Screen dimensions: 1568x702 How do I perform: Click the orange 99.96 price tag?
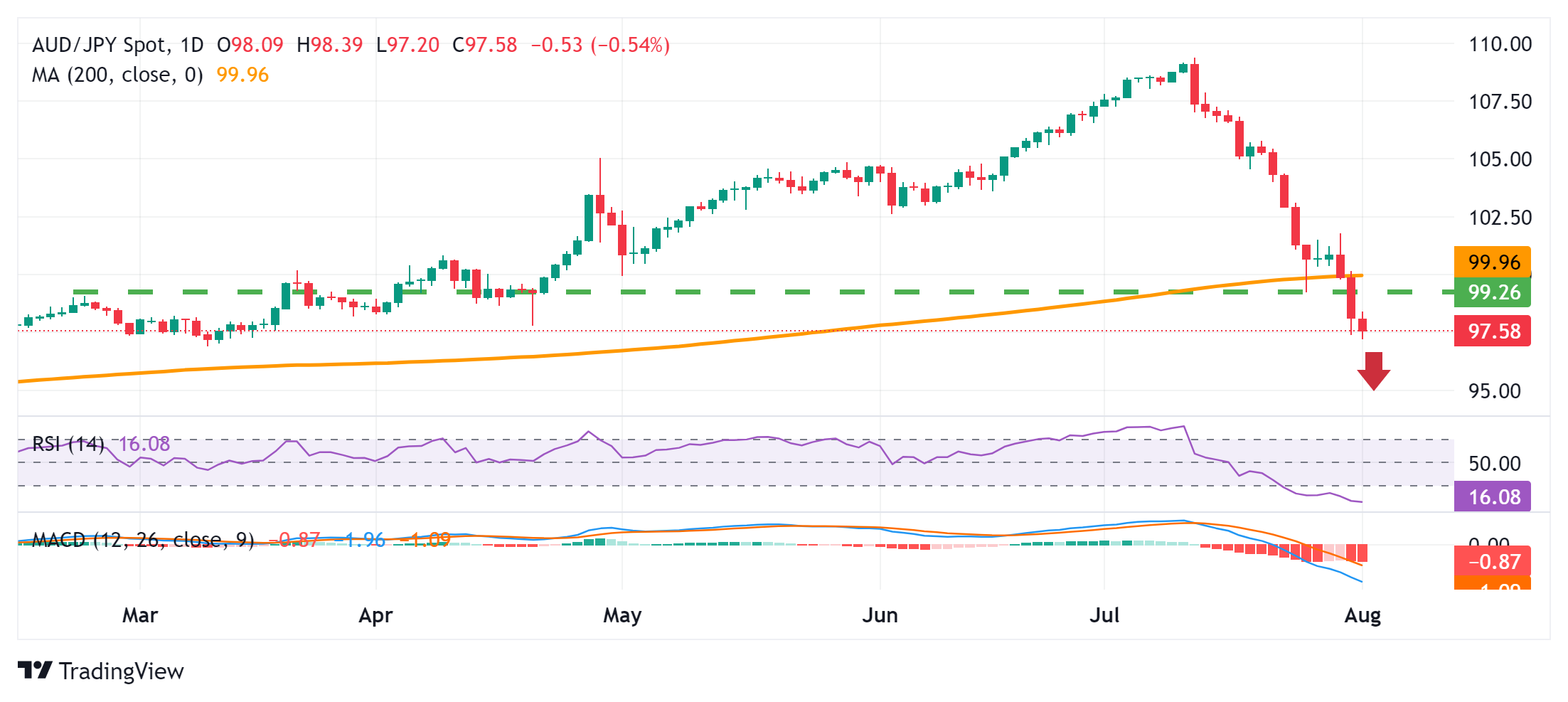pos(1492,262)
